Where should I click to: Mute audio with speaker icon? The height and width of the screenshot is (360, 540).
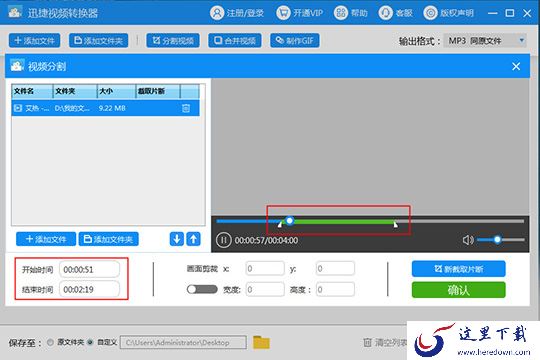pos(468,240)
